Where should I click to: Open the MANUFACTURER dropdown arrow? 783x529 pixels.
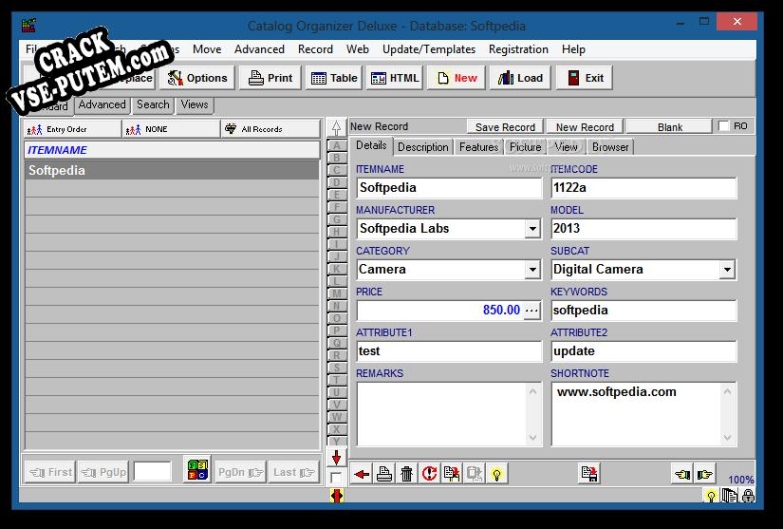[x=533, y=229]
